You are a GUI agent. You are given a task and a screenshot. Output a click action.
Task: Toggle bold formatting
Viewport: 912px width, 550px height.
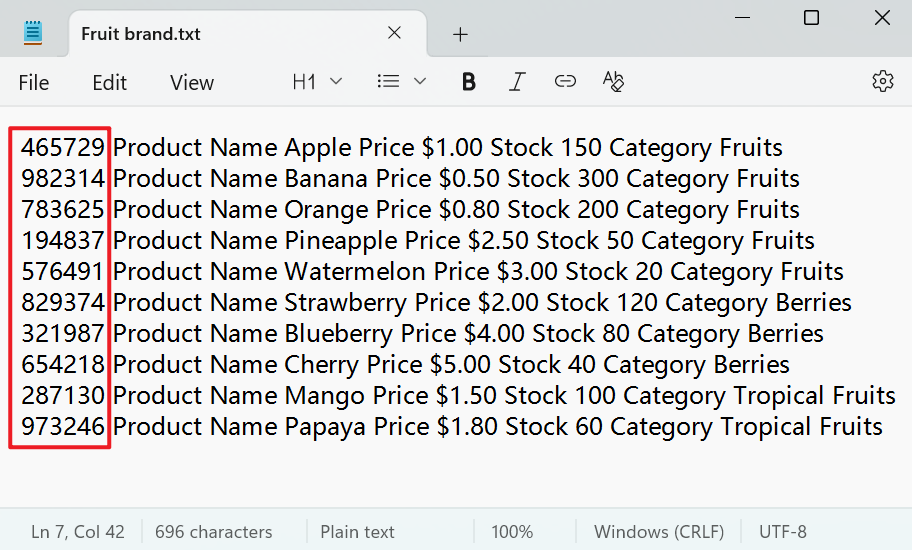(468, 82)
